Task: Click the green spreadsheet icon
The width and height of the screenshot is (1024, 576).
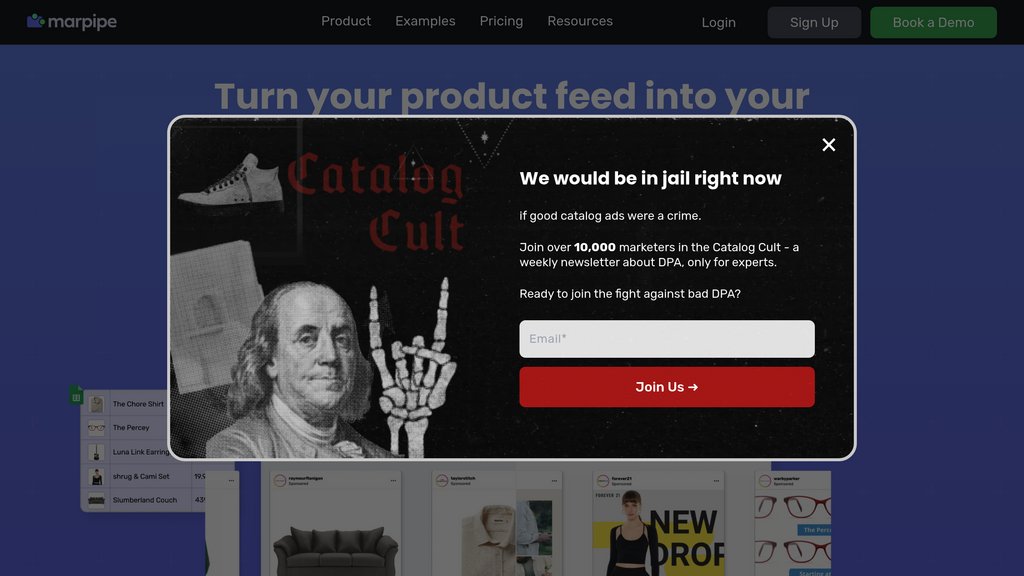Action: tap(76, 395)
